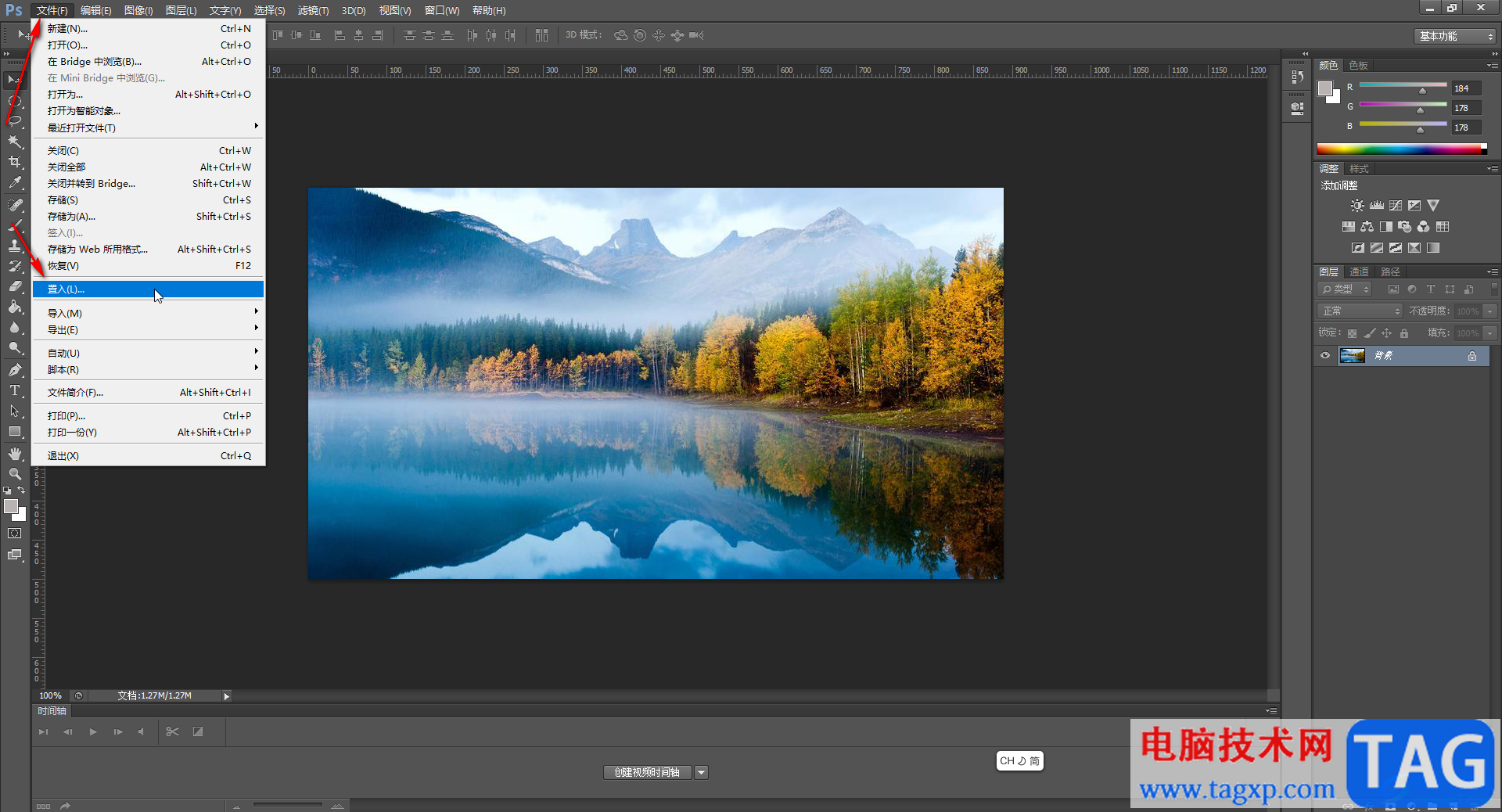Viewport: 1502px width, 812px height.
Task: Choose 新建(N)... entry
Action: [149, 29]
